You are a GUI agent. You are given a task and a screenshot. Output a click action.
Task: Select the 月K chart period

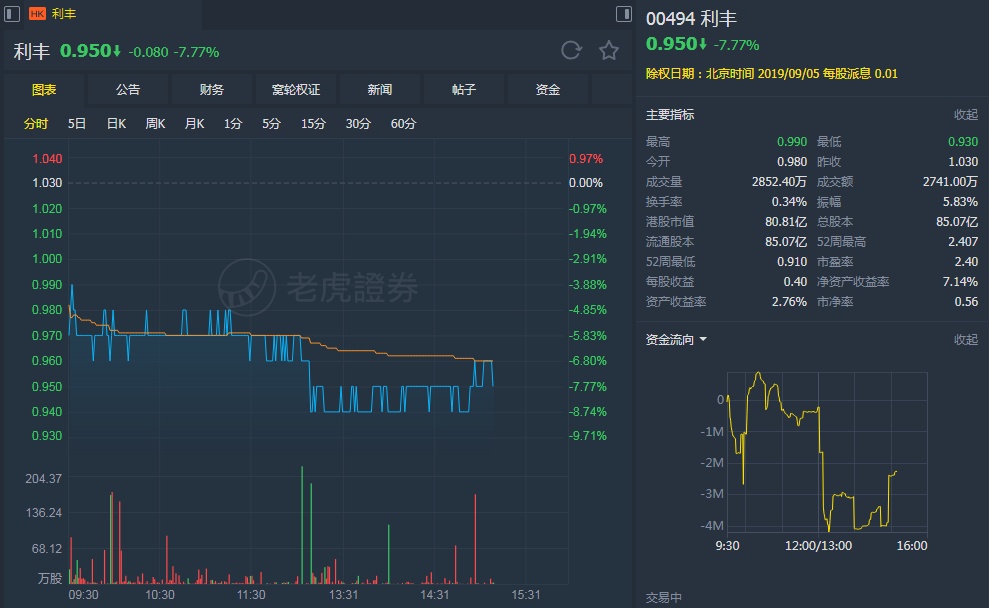pyautogui.click(x=194, y=124)
